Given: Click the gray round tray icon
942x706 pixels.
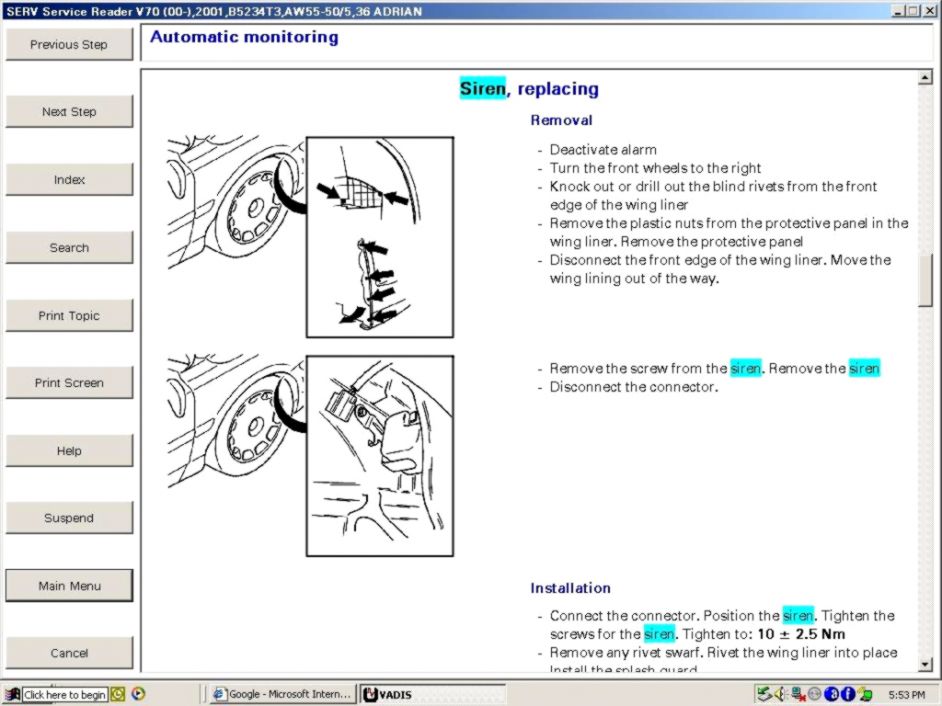Looking at the screenshot, I should tap(814, 695).
